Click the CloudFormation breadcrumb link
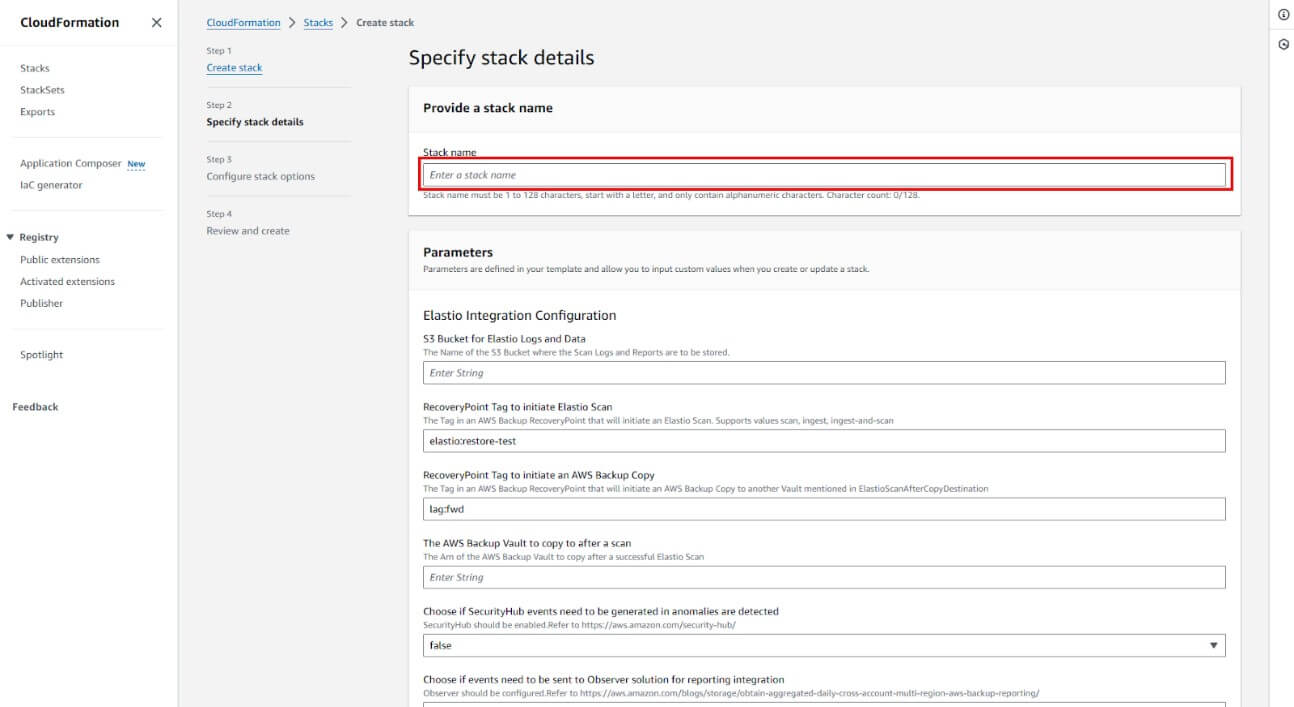 click(x=243, y=22)
